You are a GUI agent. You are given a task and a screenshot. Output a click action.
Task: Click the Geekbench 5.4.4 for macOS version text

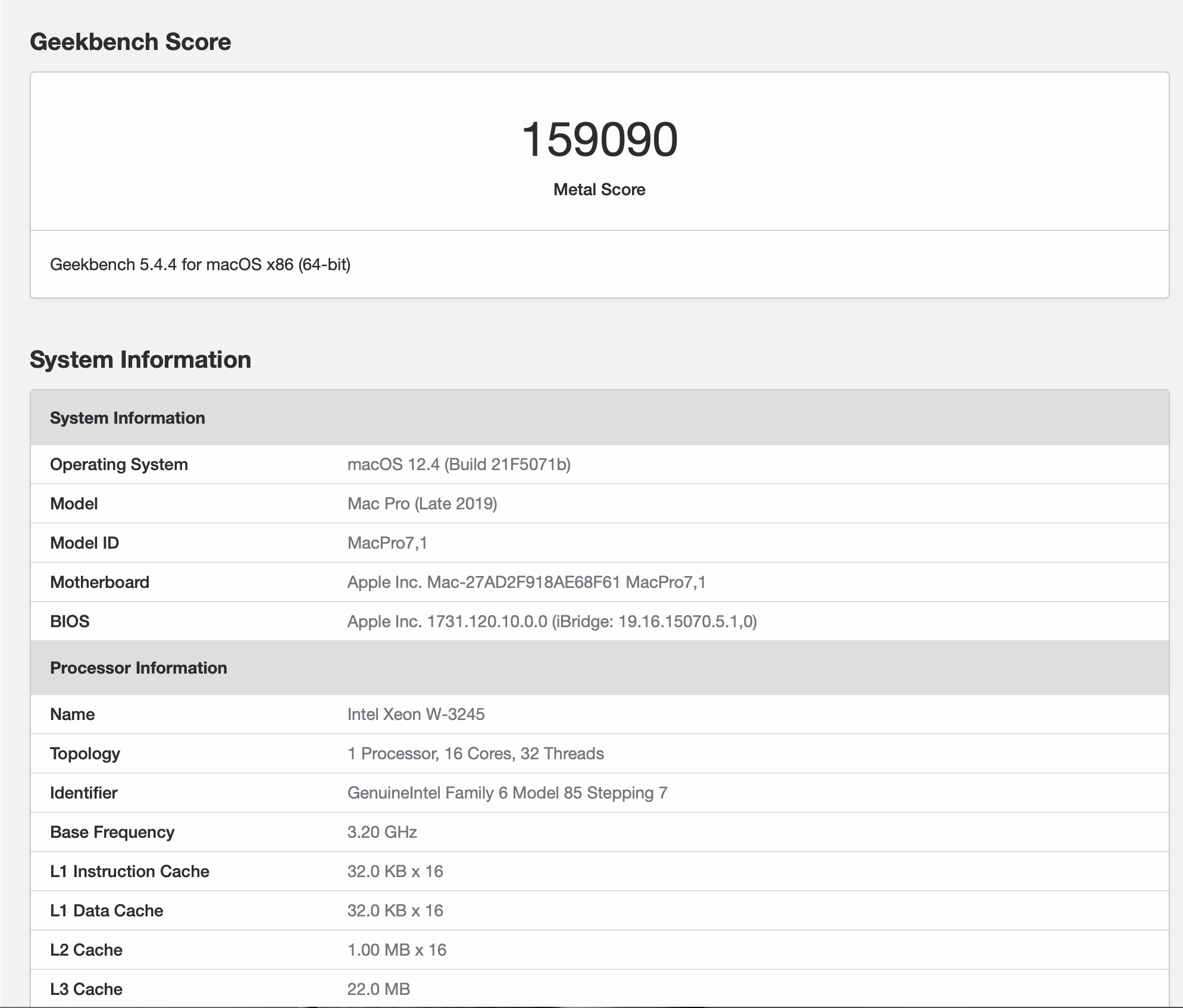pos(200,264)
